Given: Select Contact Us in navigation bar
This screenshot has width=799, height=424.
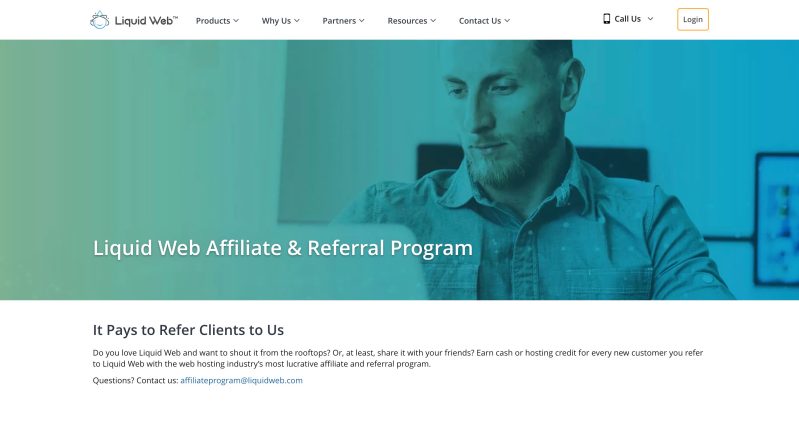Looking at the screenshot, I should coord(480,21).
